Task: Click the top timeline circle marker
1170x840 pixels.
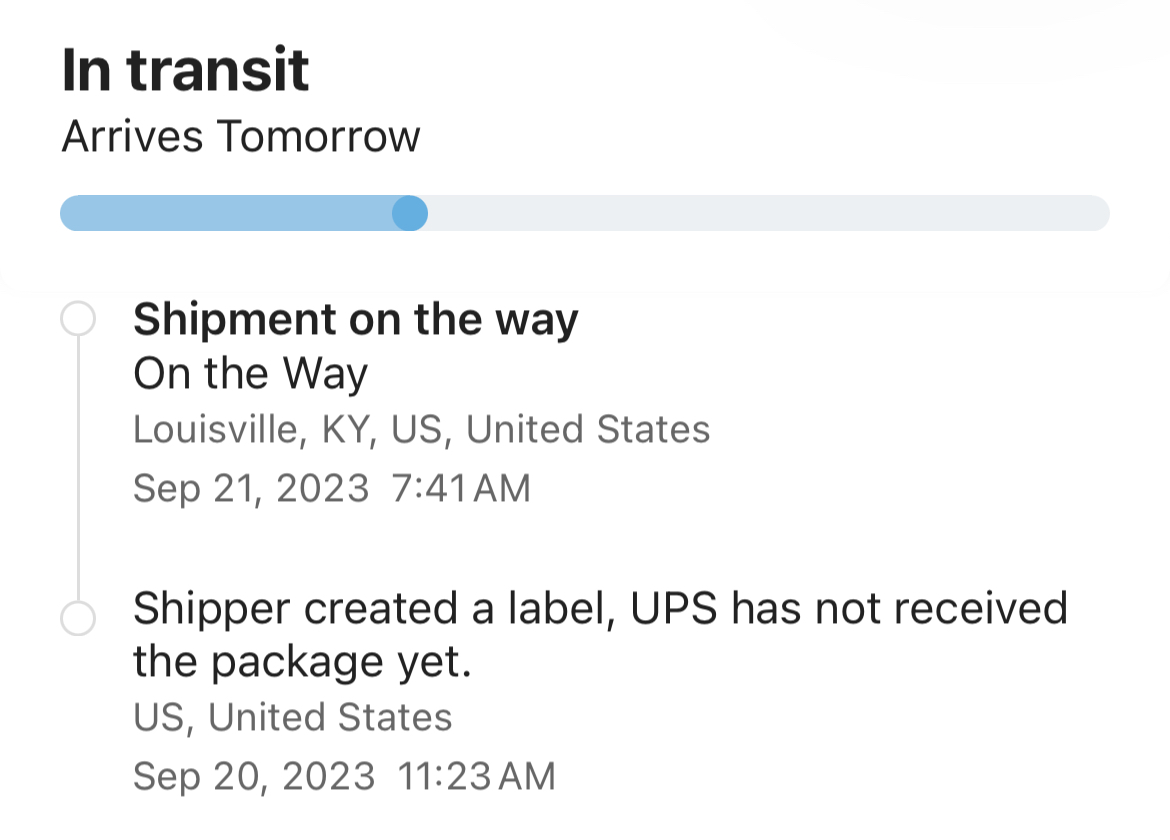Action: 78,320
